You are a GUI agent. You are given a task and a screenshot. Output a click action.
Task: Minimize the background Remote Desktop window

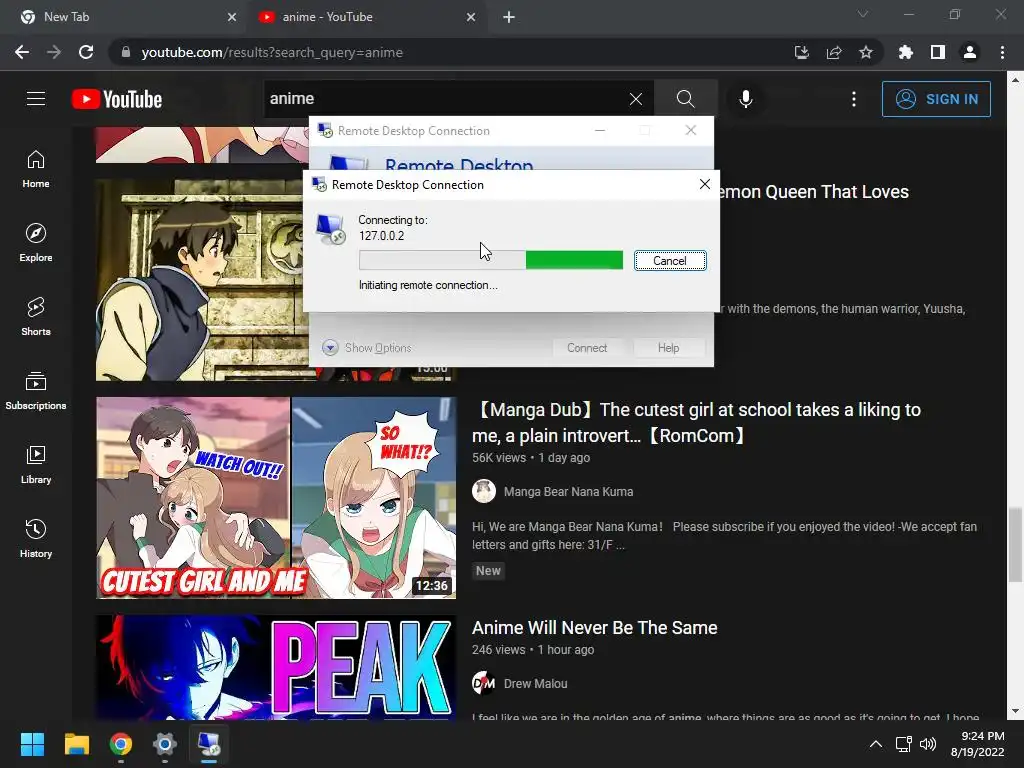pyautogui.click(x=600, y=130)
